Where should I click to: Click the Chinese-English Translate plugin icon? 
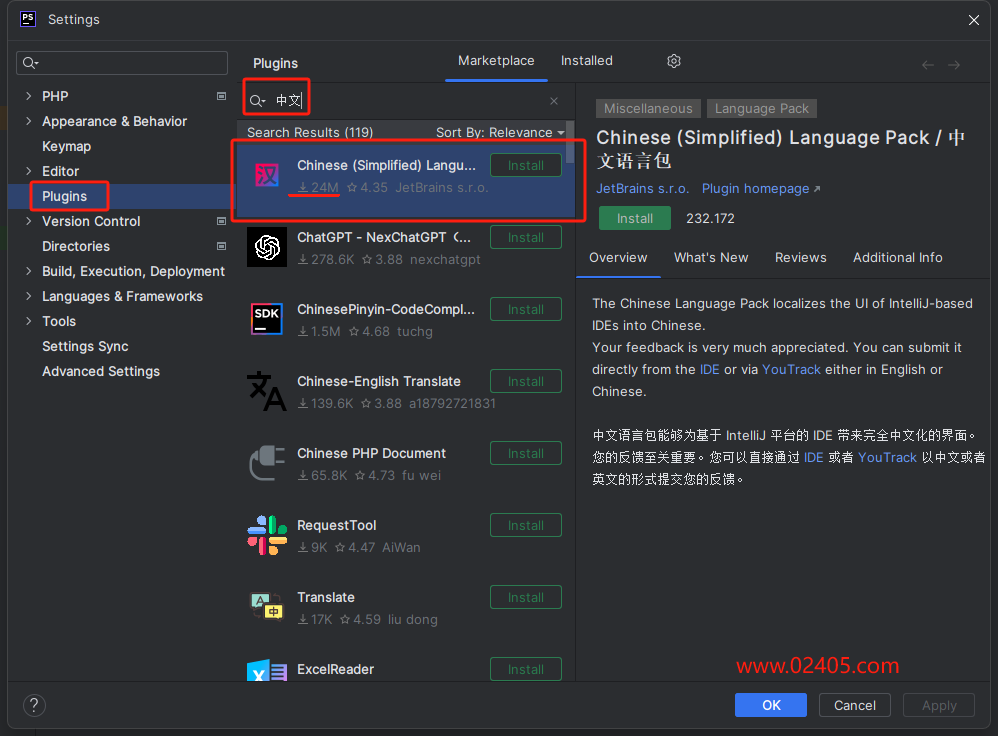[x=267, y=391]
